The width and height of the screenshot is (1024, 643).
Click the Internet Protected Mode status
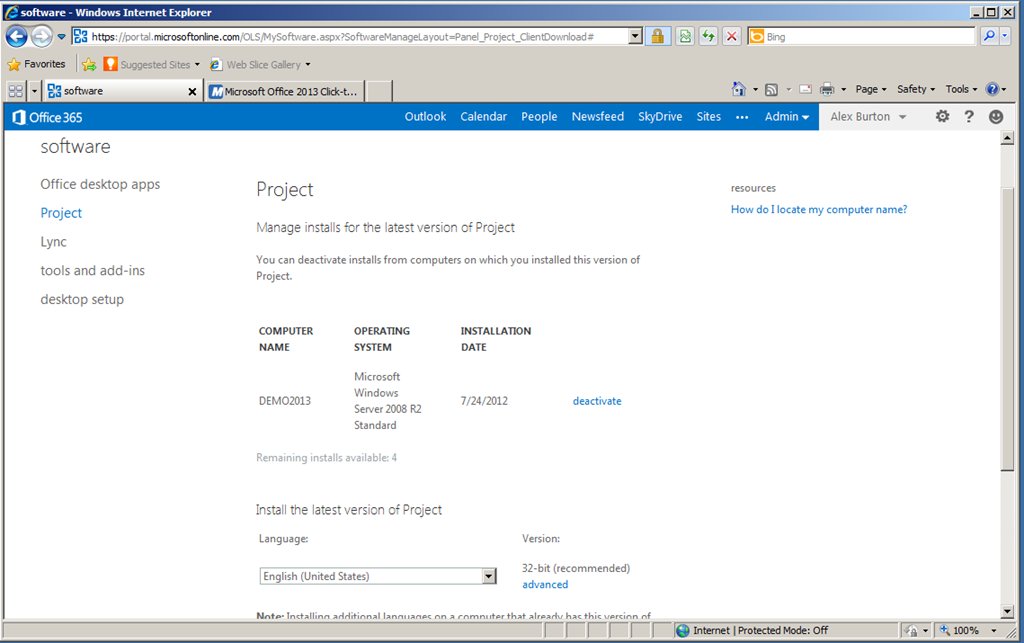(760, 630)
